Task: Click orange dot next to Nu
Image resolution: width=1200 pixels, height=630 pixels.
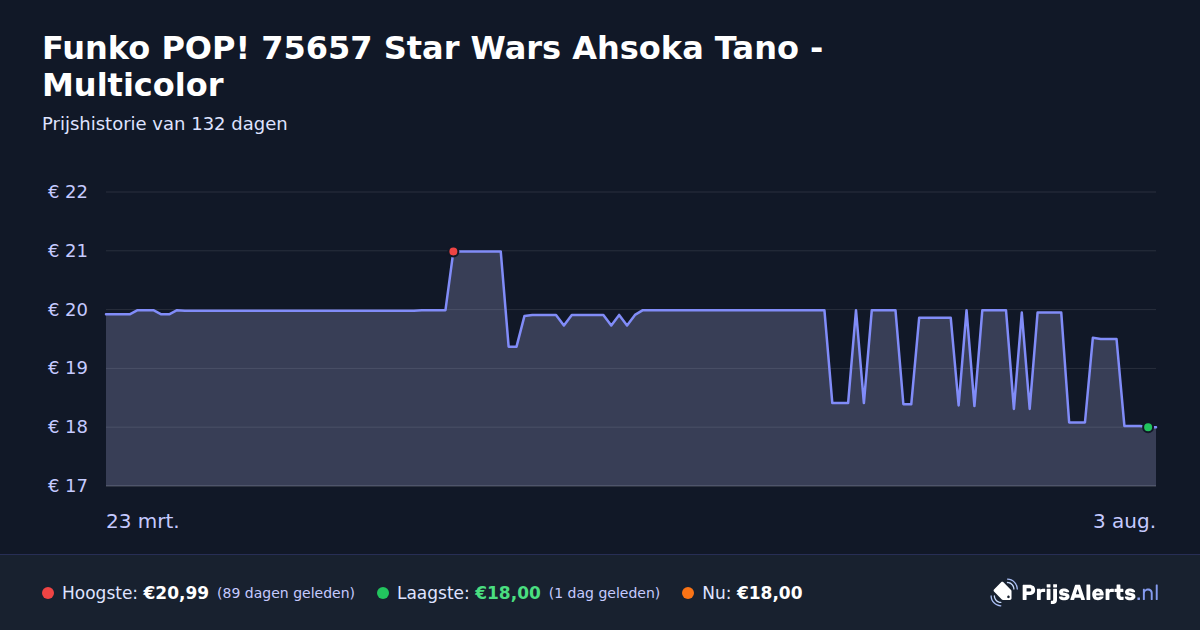Action: 688,593
